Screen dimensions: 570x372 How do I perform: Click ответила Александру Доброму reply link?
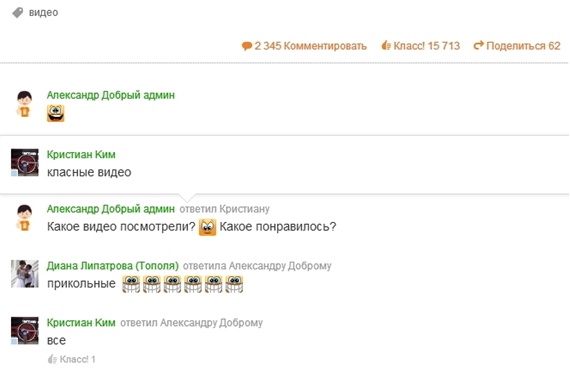pos(257,266)
